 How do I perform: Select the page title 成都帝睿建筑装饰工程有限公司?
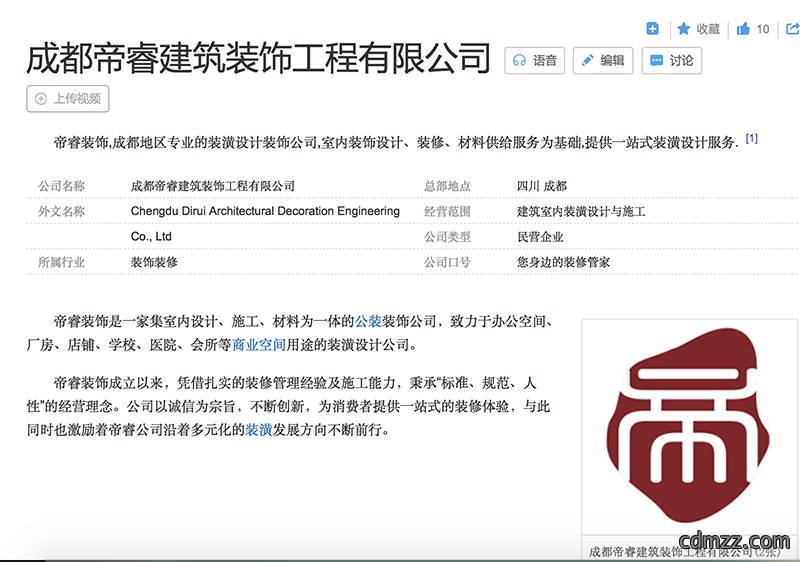[x=259, y=58]
